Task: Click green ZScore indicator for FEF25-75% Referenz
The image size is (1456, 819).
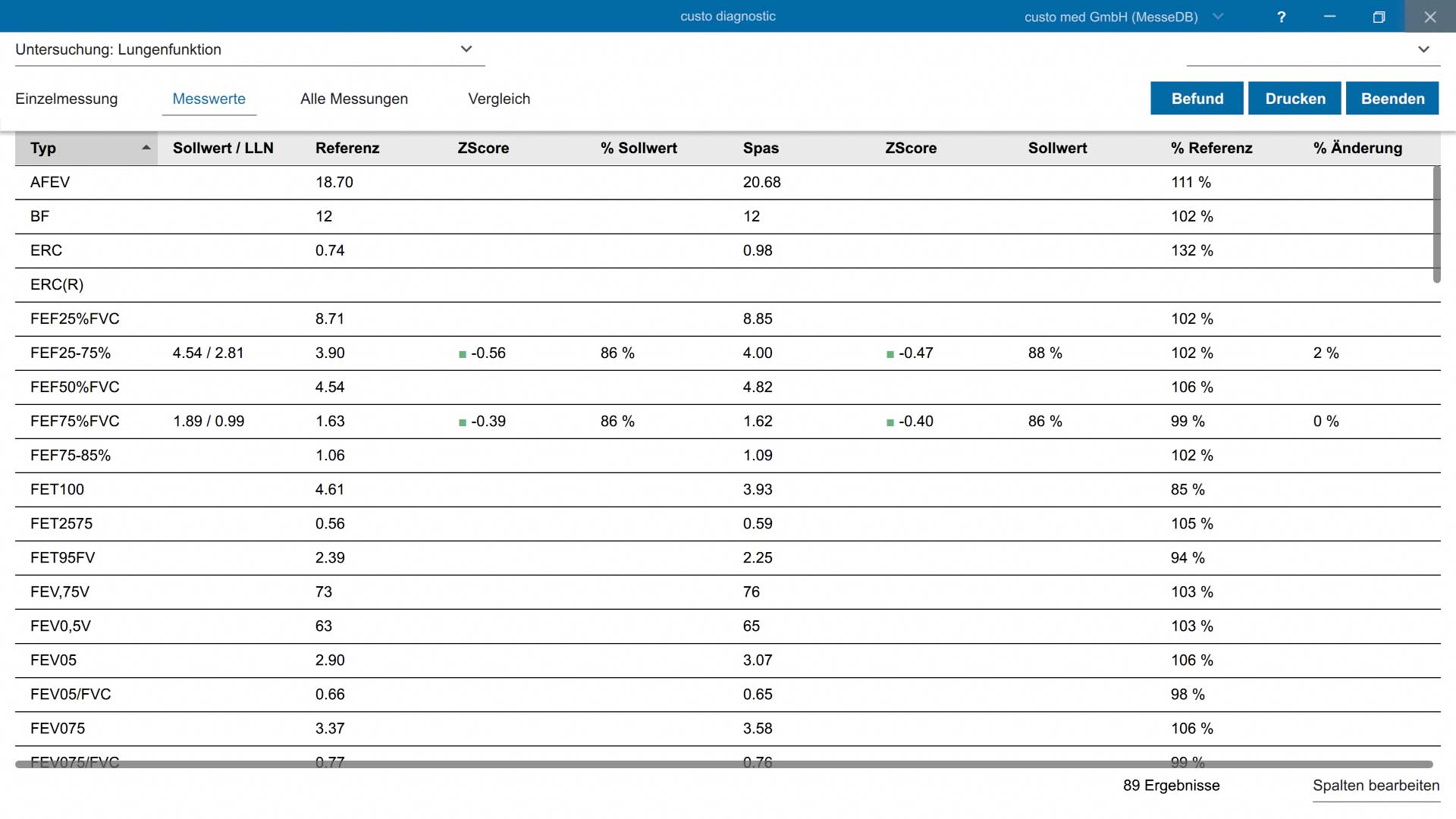Action: [463, 354]
